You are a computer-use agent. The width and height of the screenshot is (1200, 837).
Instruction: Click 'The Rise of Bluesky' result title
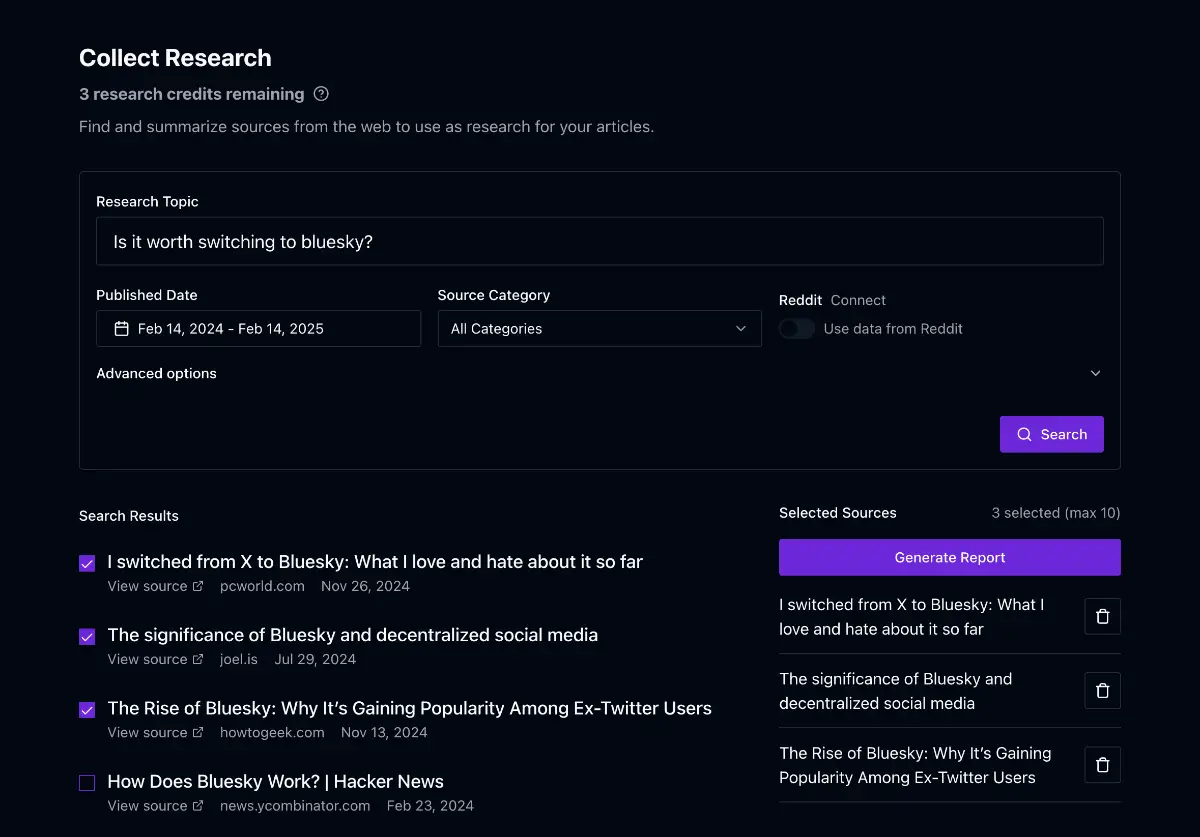[410, 708]
